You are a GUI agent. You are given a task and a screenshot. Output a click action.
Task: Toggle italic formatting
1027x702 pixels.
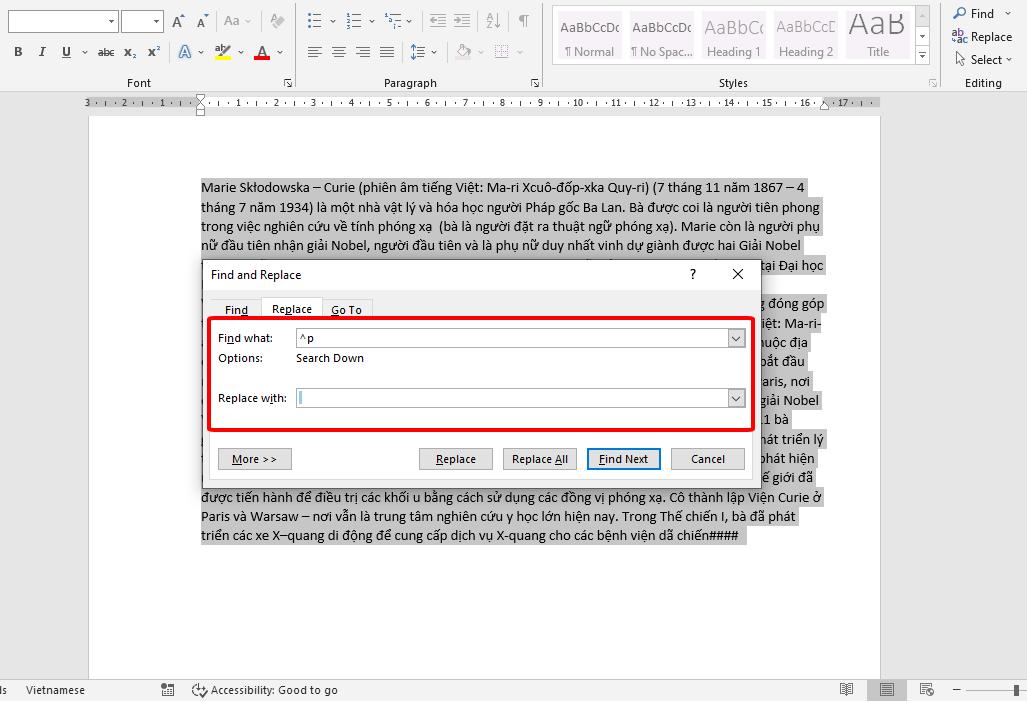(x=42, y=50)
